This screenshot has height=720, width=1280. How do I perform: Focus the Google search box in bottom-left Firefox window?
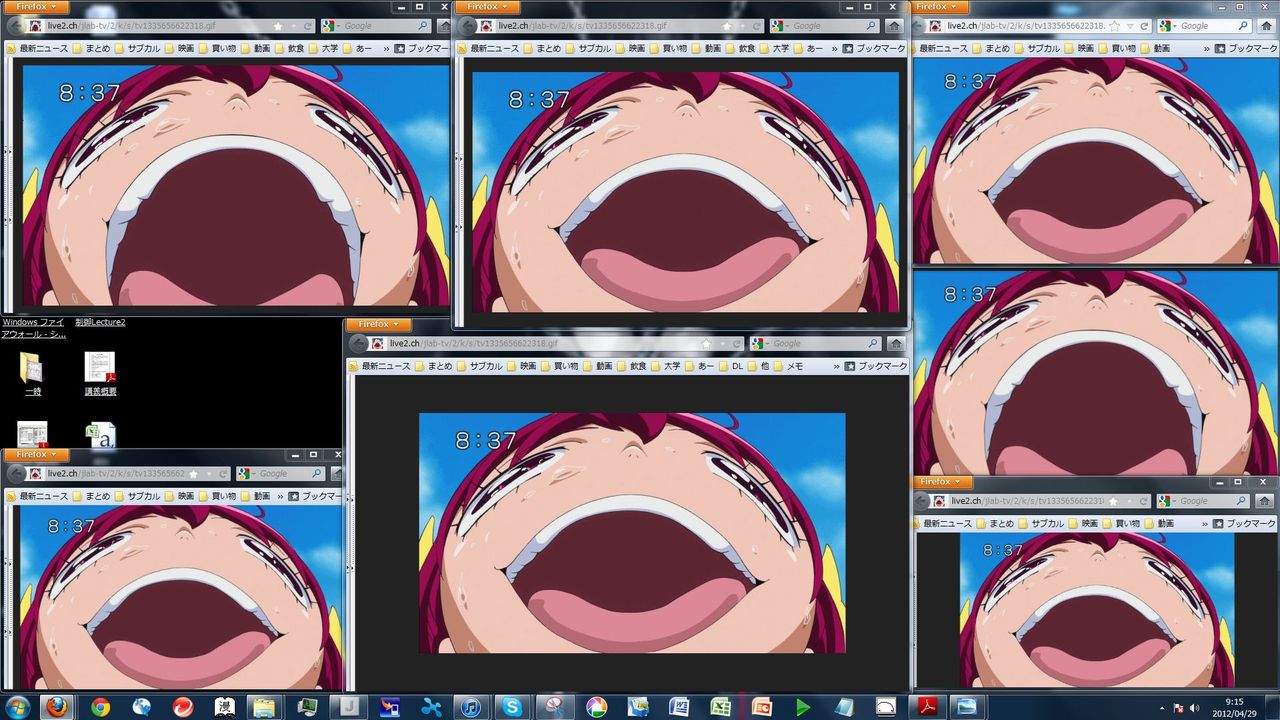[279, 473]
